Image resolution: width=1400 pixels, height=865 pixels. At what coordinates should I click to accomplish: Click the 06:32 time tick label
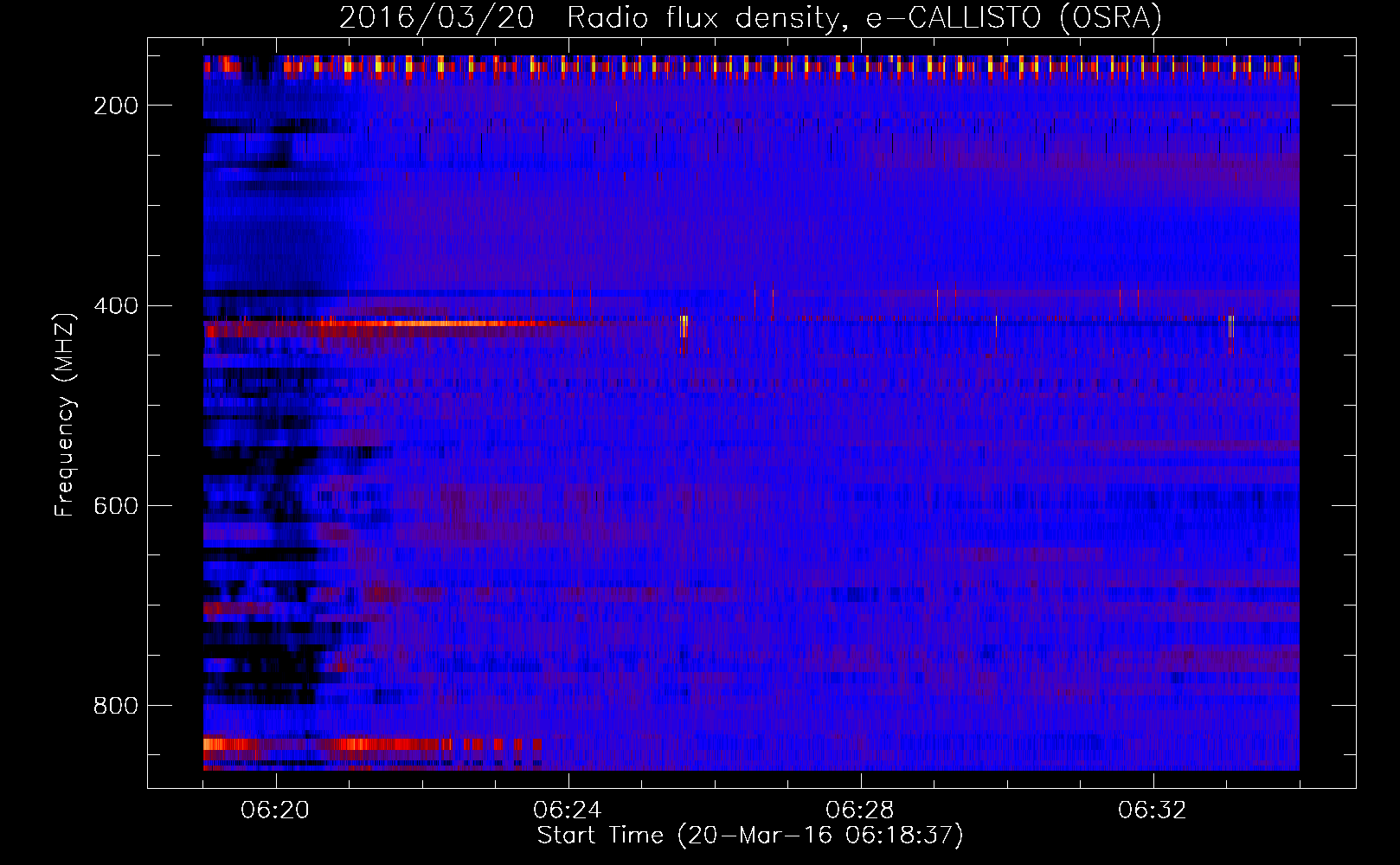coord(1153,811)
